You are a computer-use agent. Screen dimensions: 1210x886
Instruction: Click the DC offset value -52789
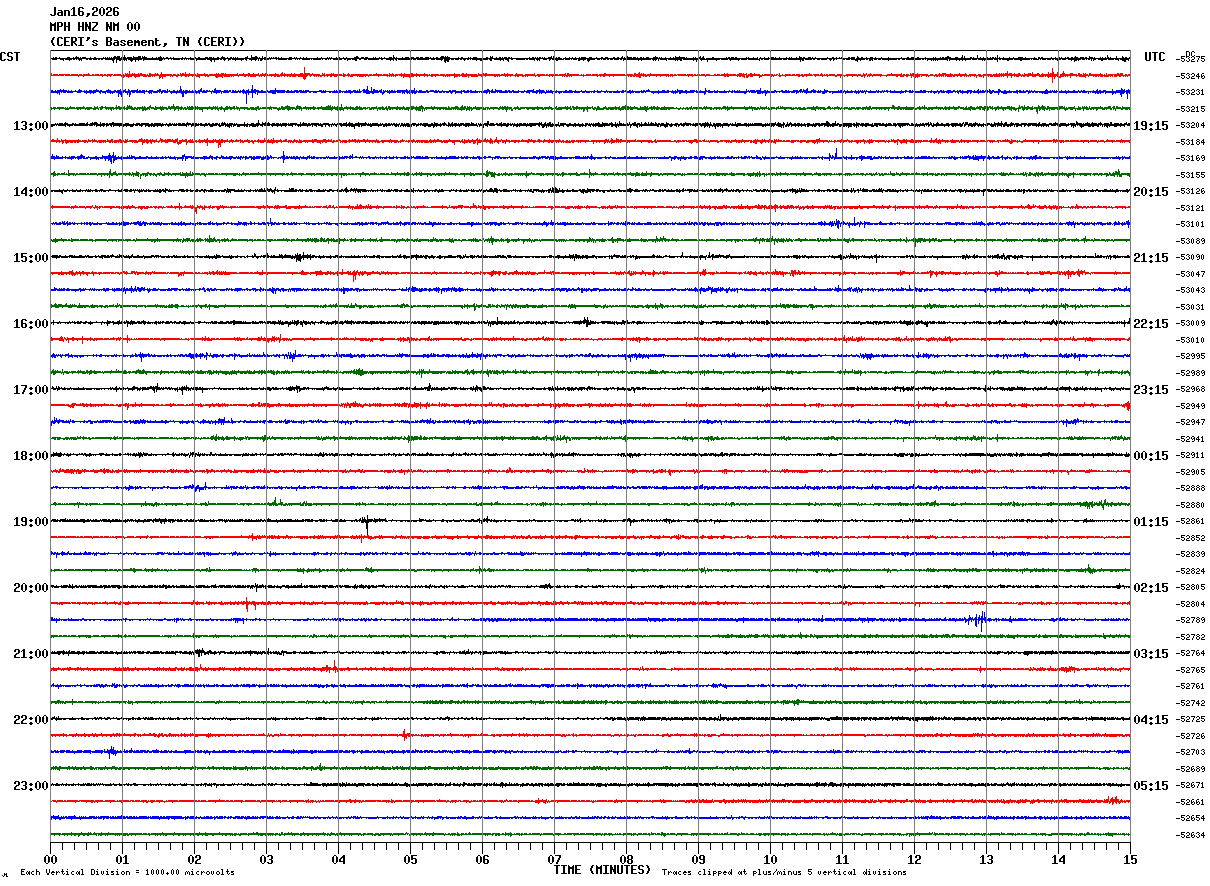(1190, 620)
